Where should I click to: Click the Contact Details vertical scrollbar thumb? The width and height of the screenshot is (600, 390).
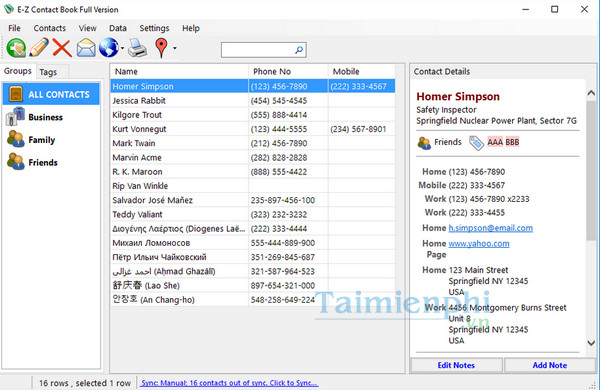point(591,170)
